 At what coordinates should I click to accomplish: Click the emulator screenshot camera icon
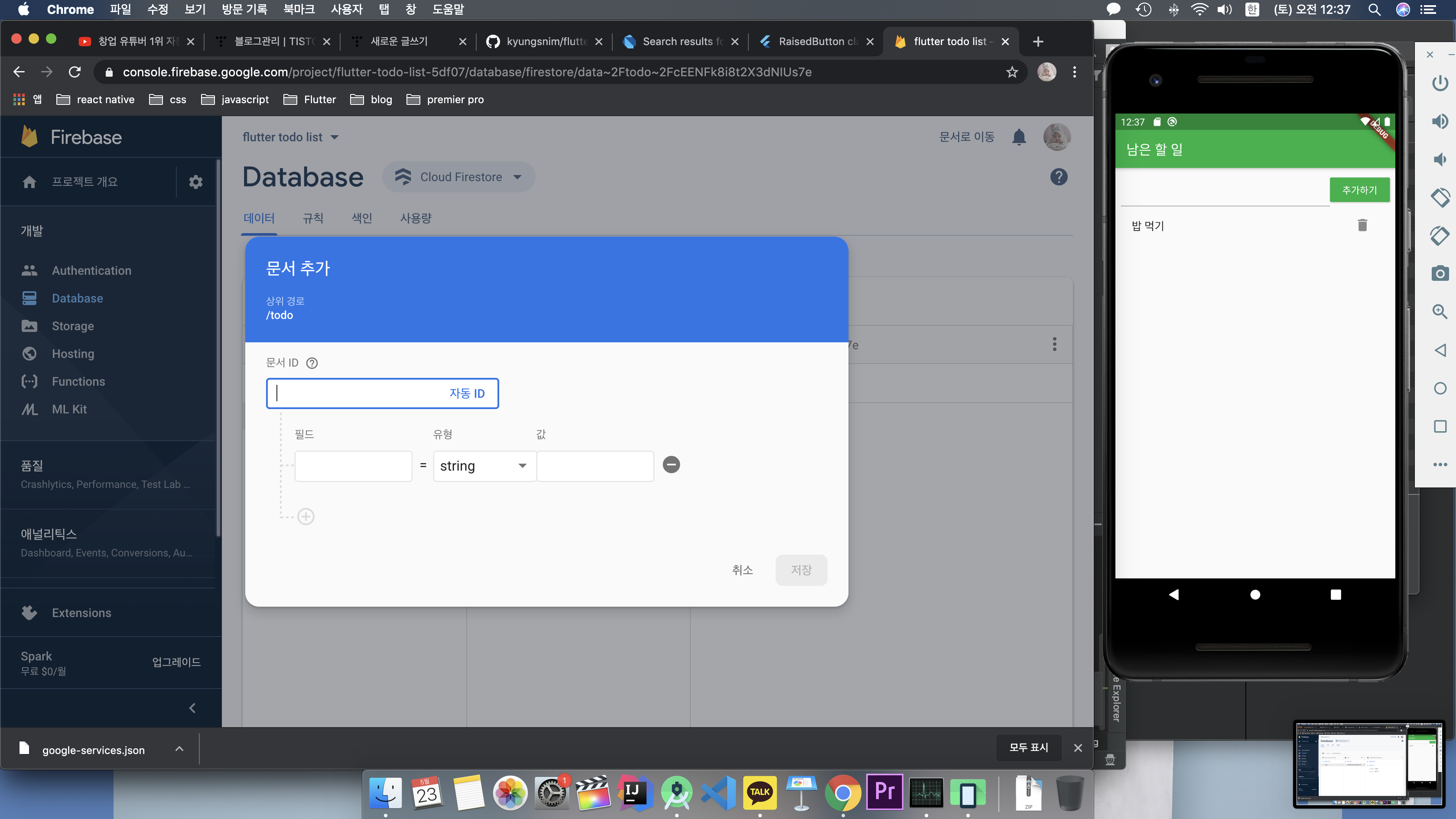coord(1440,273)
